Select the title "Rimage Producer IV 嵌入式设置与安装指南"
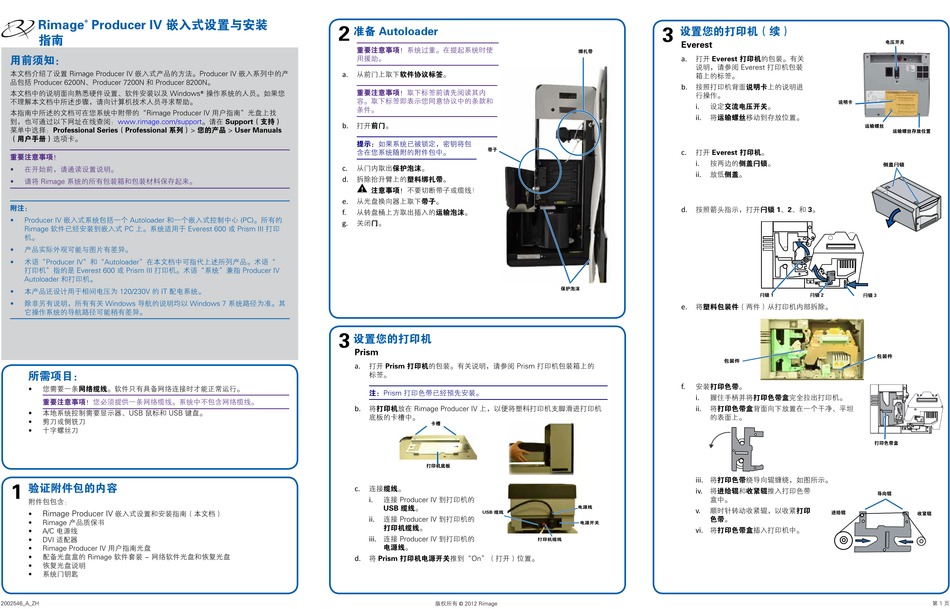Screen dimensions: 950x609 point(153,32)
